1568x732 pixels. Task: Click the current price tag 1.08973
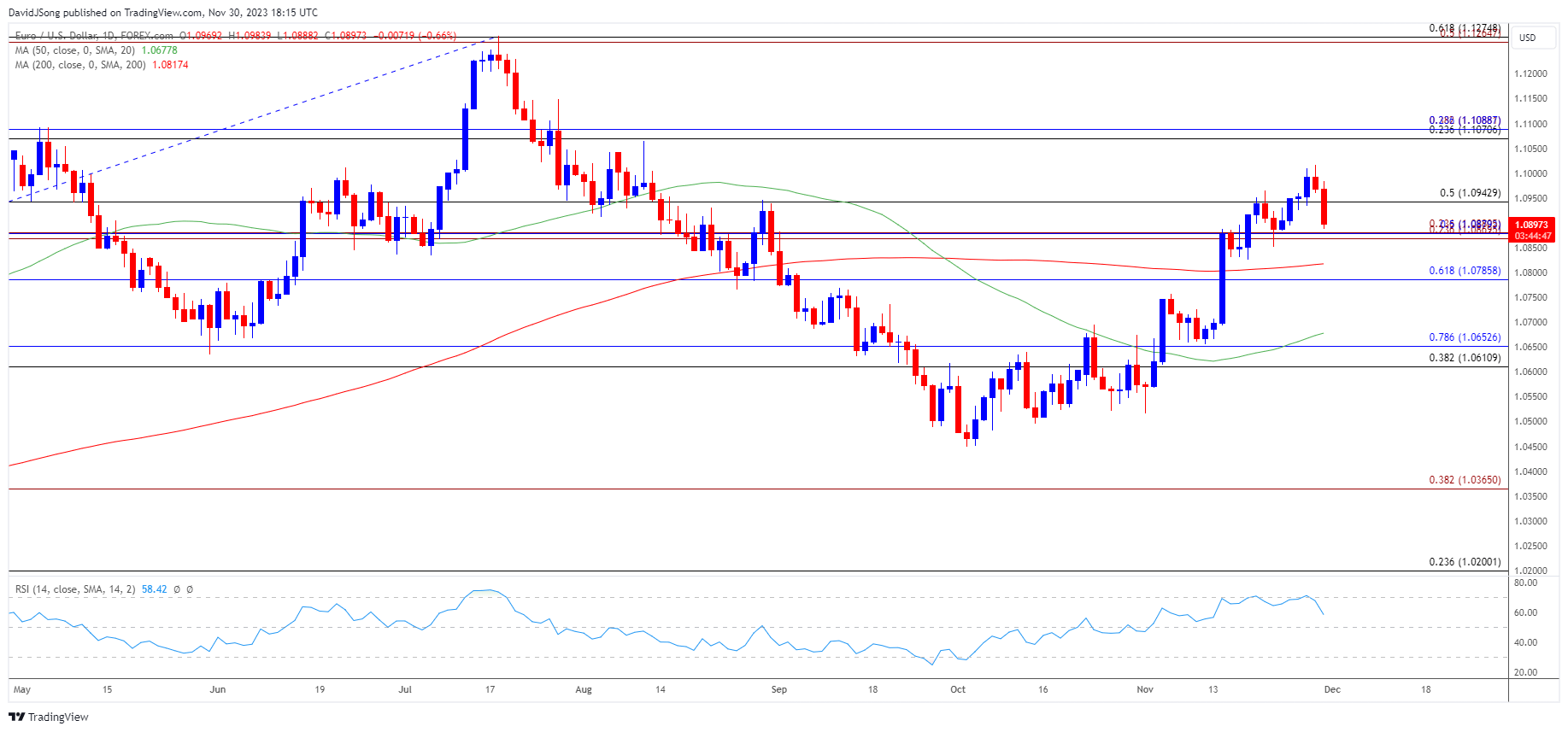point(1532,225)
